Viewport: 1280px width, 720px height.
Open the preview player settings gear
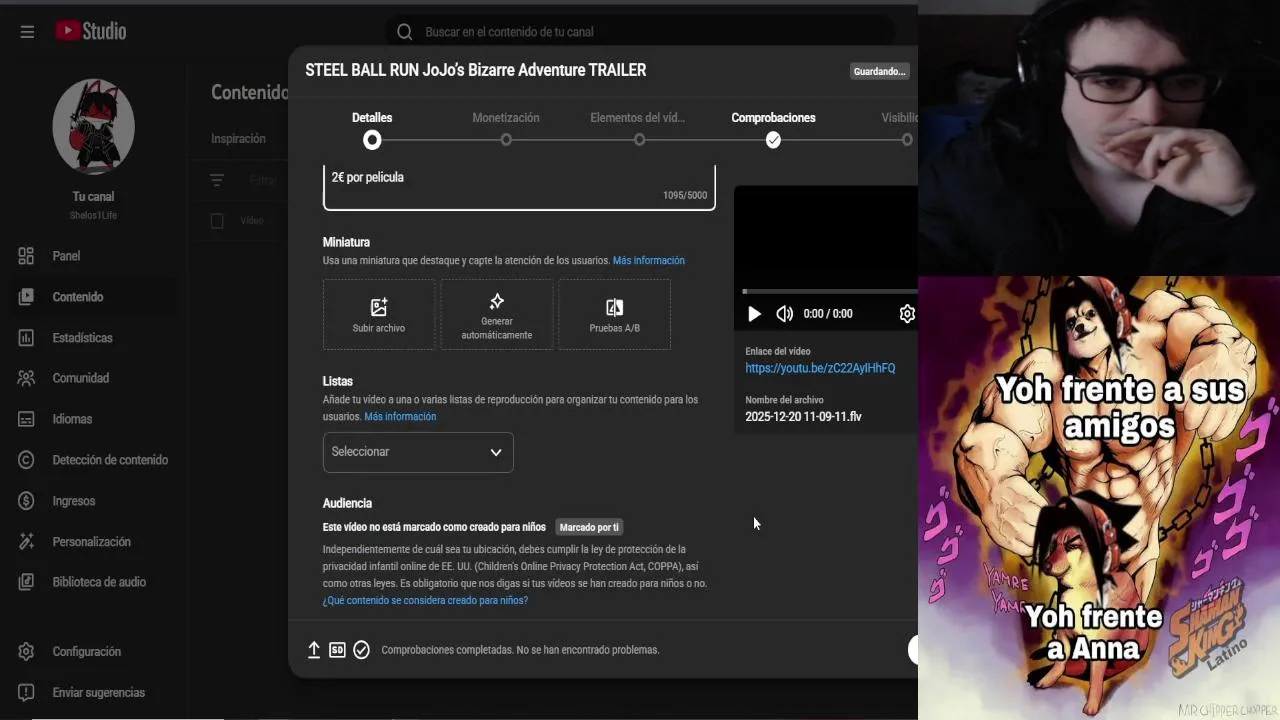point(907,314)
